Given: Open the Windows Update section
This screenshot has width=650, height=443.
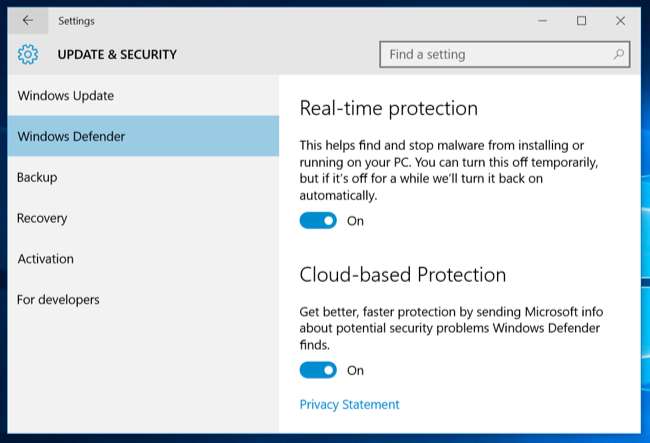Looking at the screenshot, I should point(66,96).
